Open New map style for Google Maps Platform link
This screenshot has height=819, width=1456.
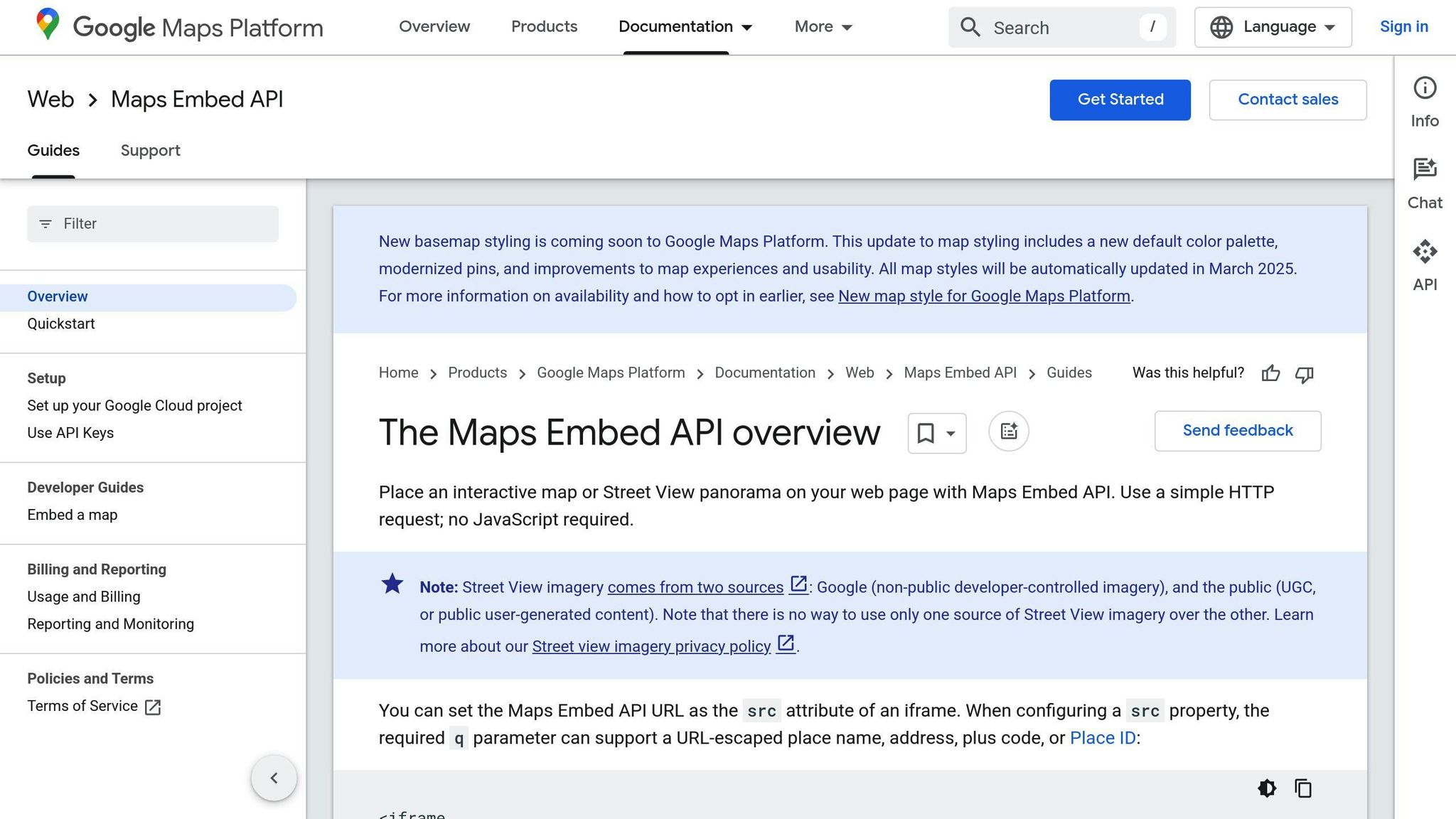coord(984,296)
